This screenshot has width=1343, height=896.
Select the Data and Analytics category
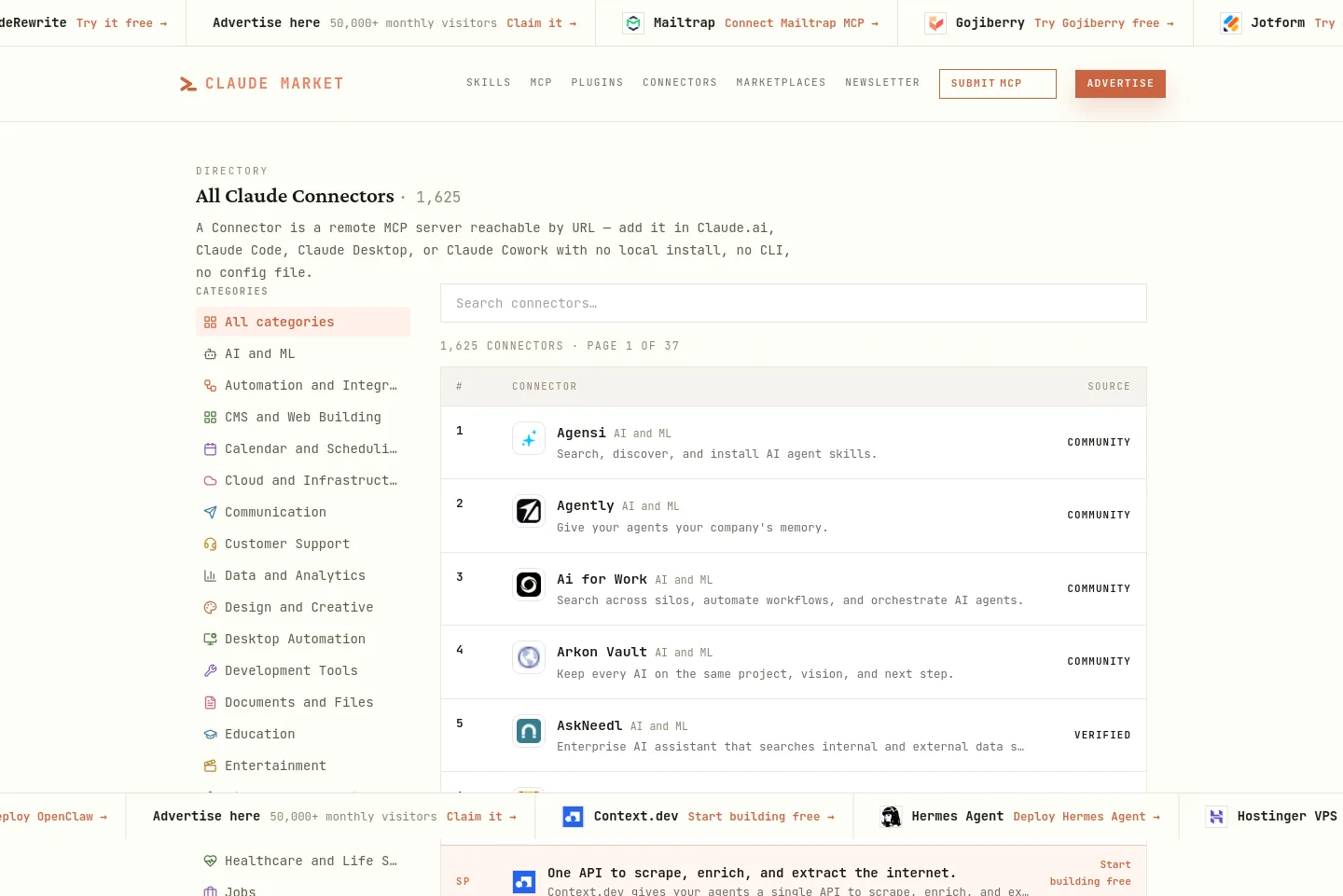tap(303, 575)
